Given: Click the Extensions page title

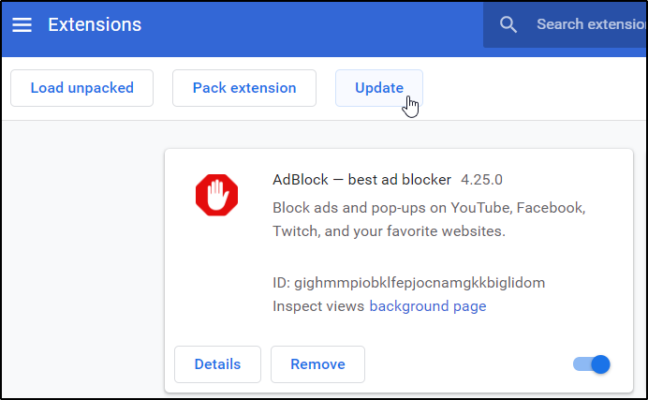Looking at the screenshot, I should click(x=95, y=25).
